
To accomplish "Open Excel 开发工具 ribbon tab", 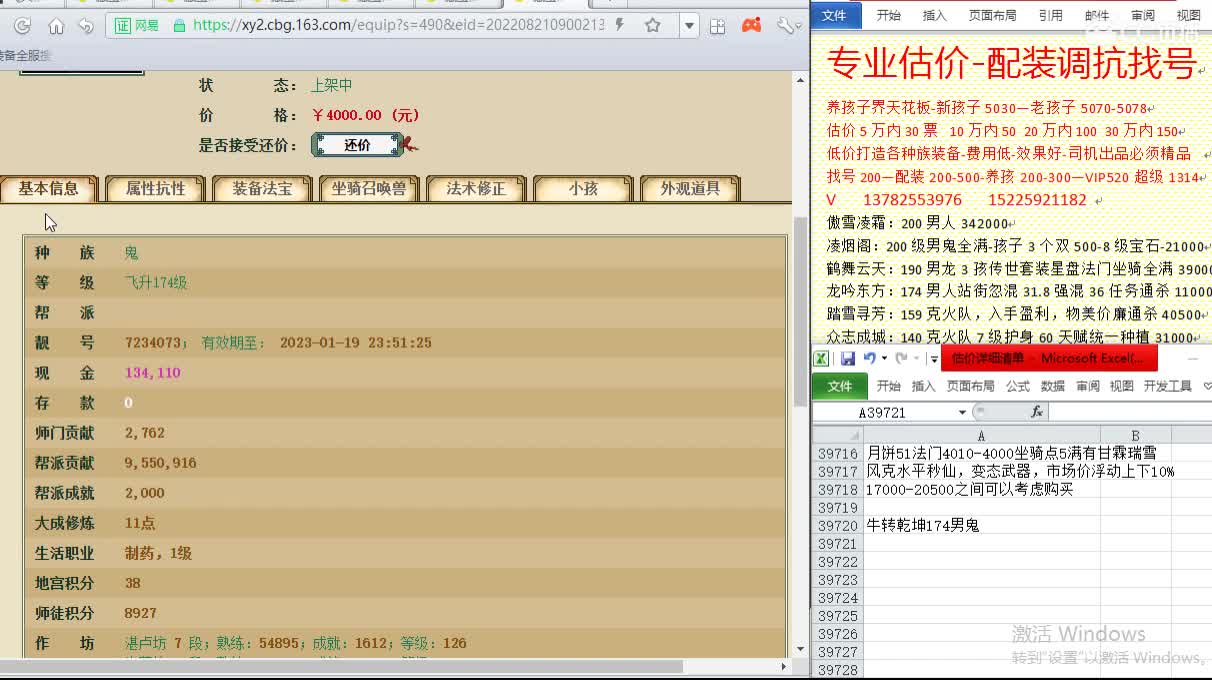I will 1168,386.
